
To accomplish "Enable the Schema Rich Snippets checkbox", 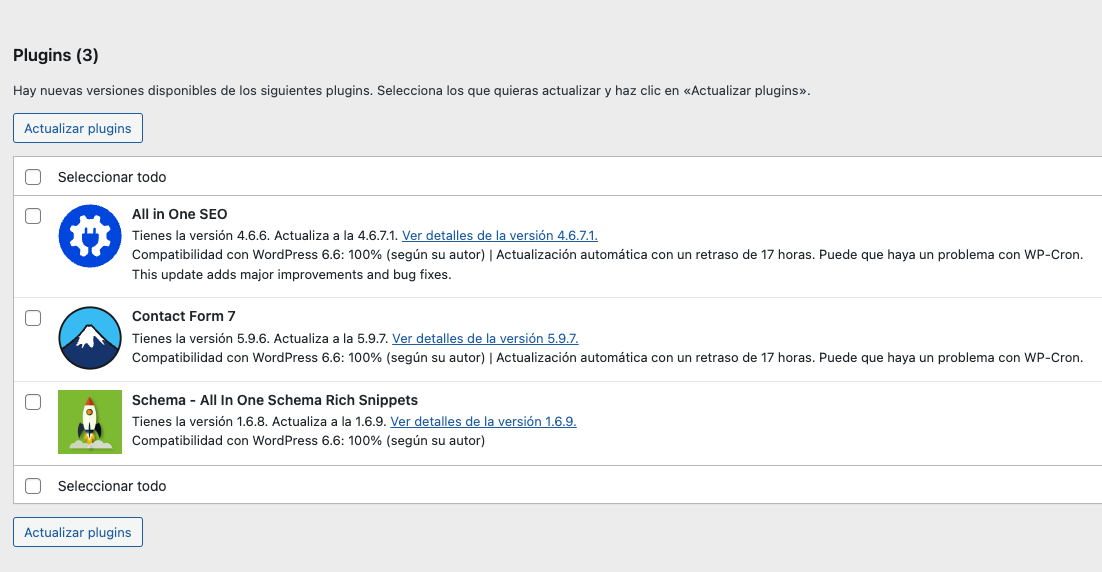I will coord(33,402).
